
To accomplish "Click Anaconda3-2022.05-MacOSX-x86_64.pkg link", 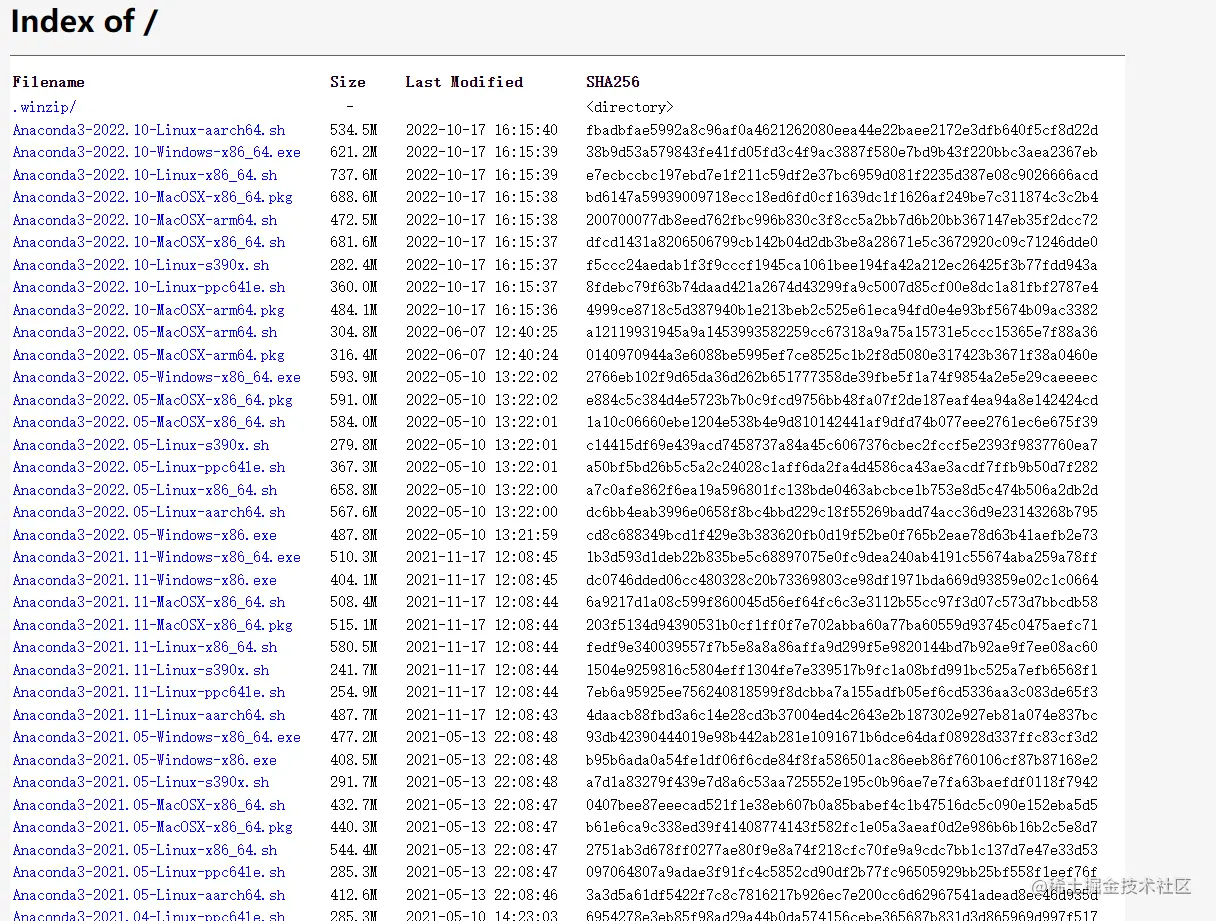I will click(153, 400).
